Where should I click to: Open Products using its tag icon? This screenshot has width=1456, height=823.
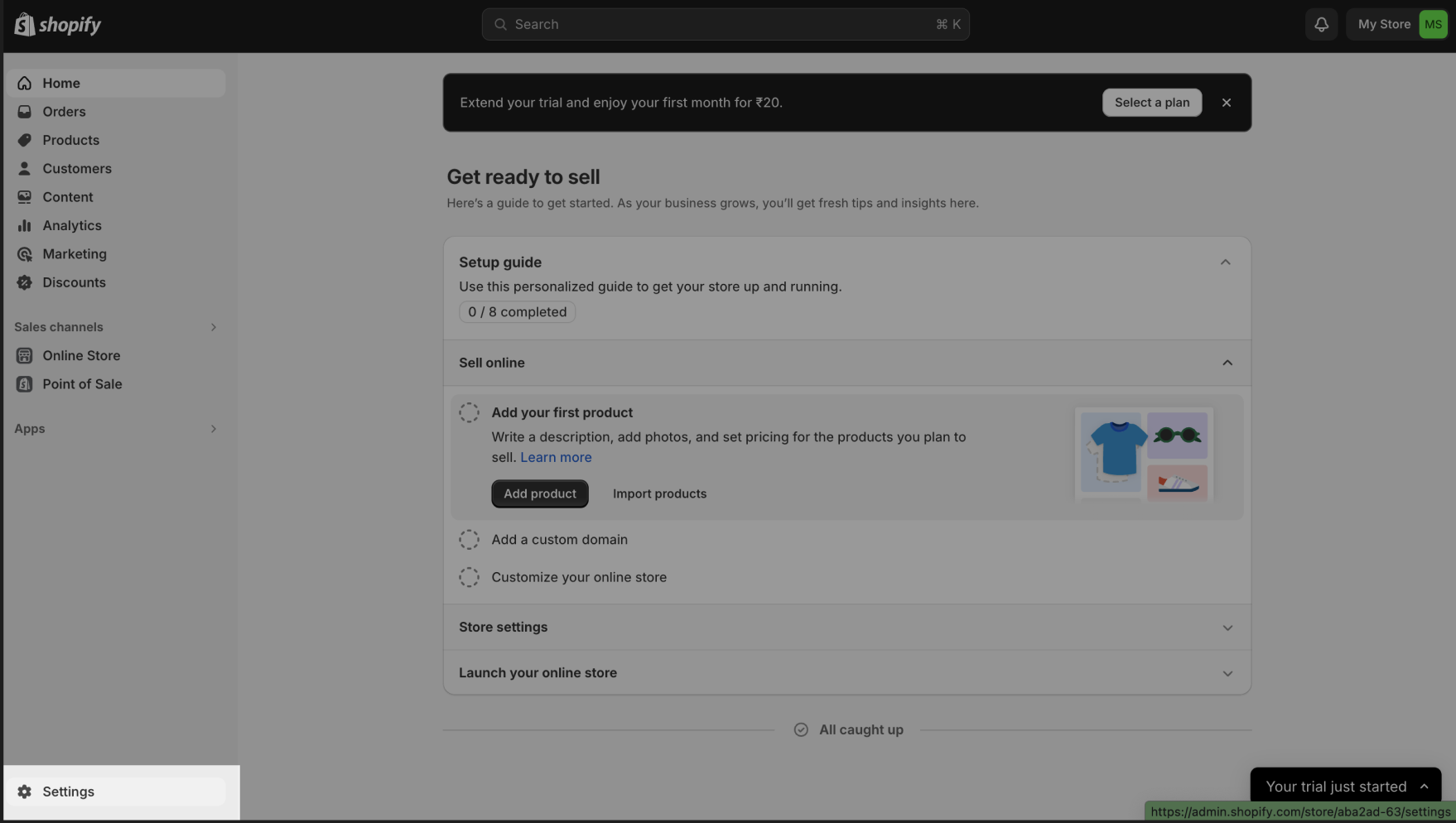(x=25, y=140)
